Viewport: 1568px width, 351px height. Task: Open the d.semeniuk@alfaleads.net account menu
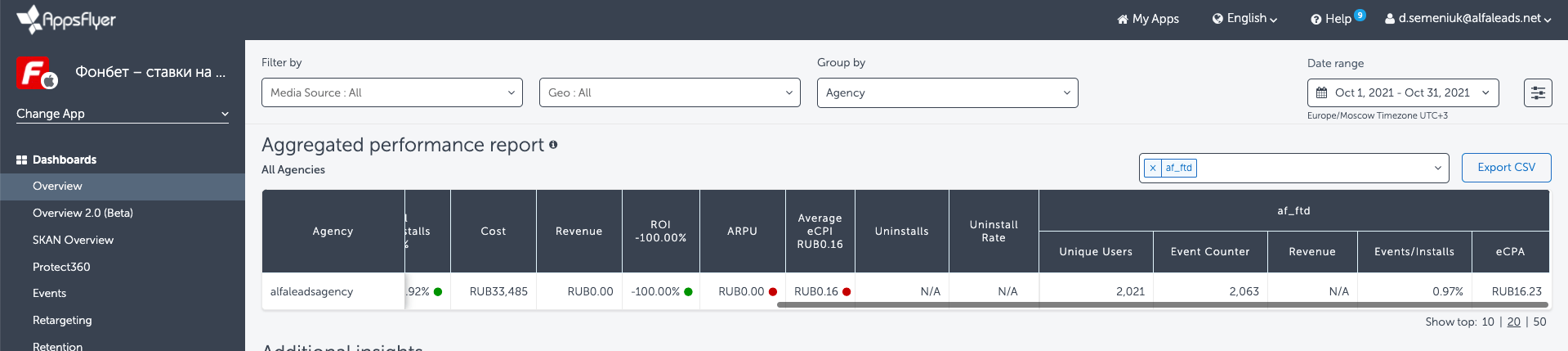coord(1467,18)
